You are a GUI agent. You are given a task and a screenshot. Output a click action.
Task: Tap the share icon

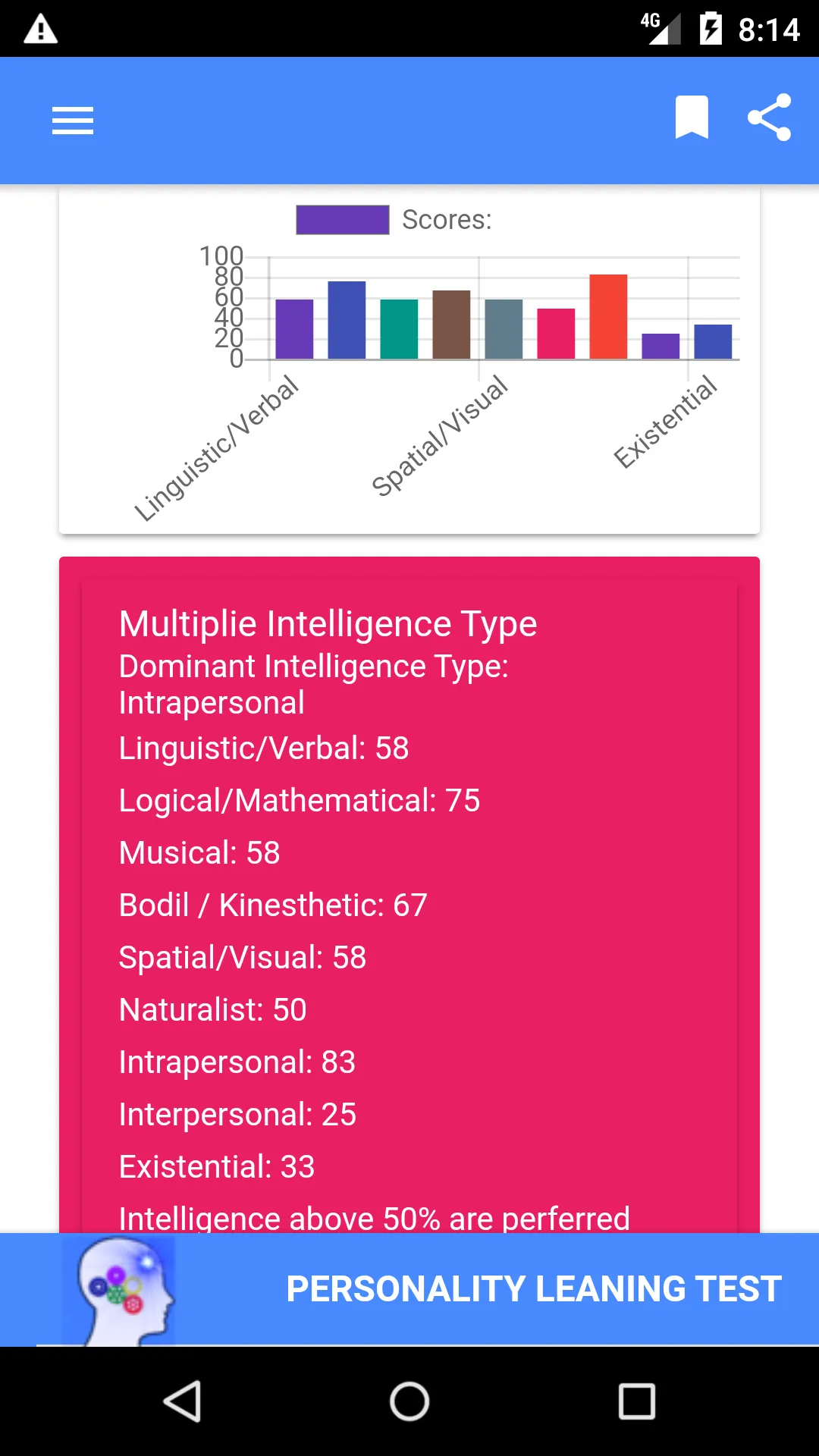point(769,118)
